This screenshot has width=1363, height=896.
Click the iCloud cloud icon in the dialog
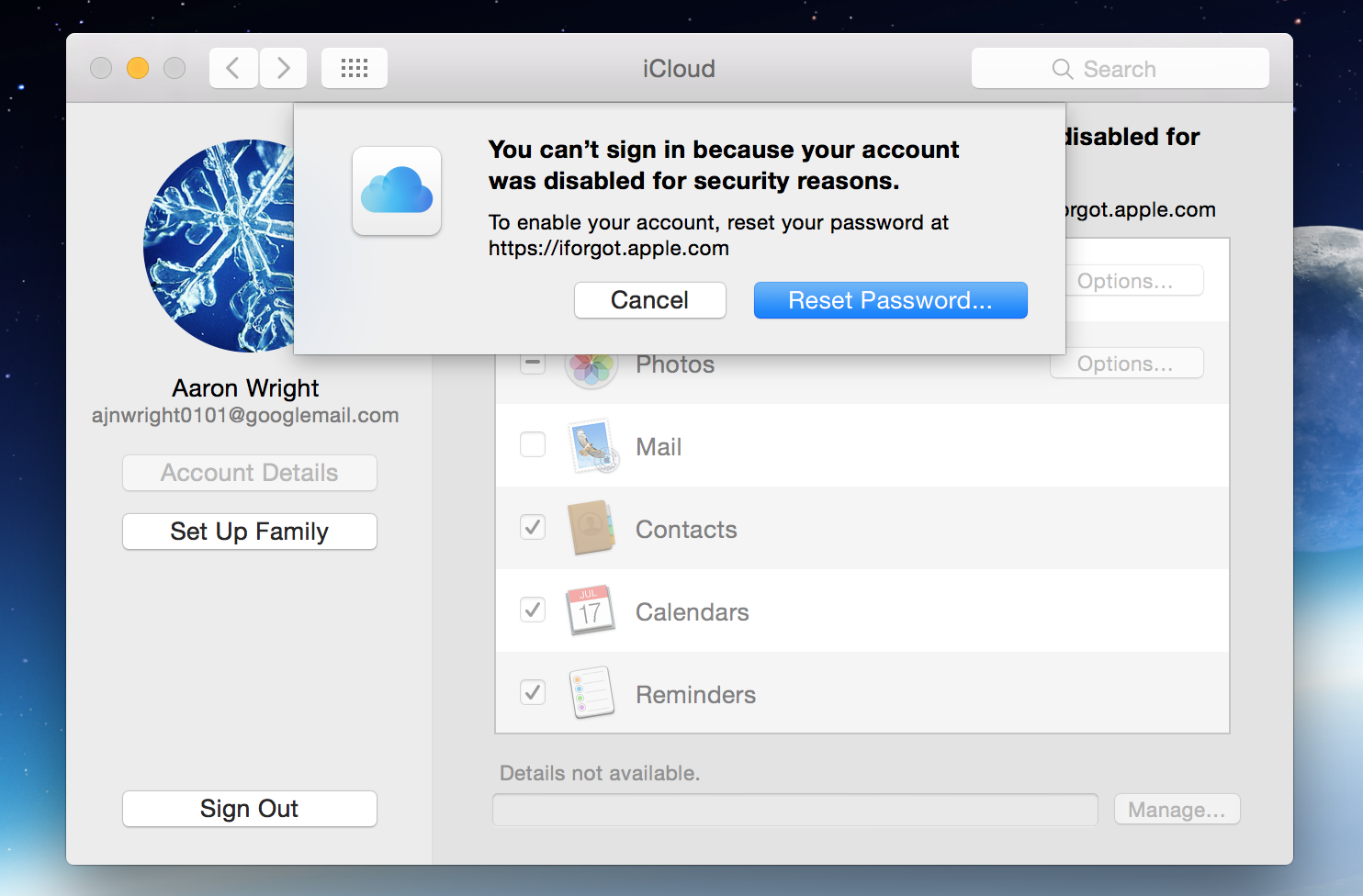[397, 191]
